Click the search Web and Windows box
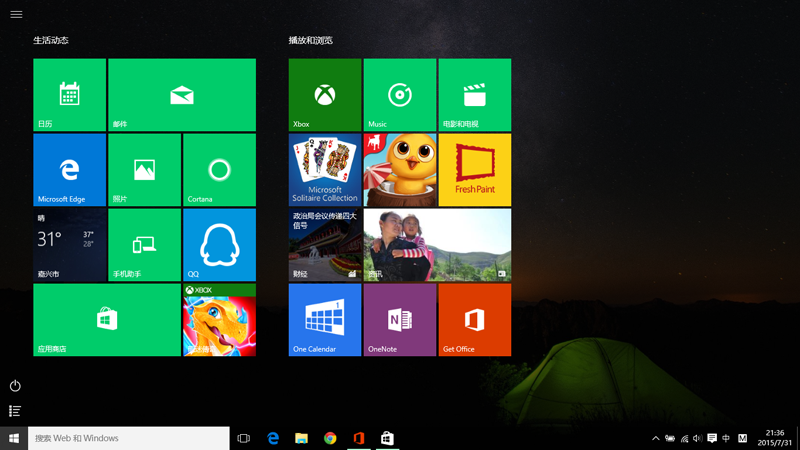This screenshot has width=800, height=450. click(x=130, y=438)
